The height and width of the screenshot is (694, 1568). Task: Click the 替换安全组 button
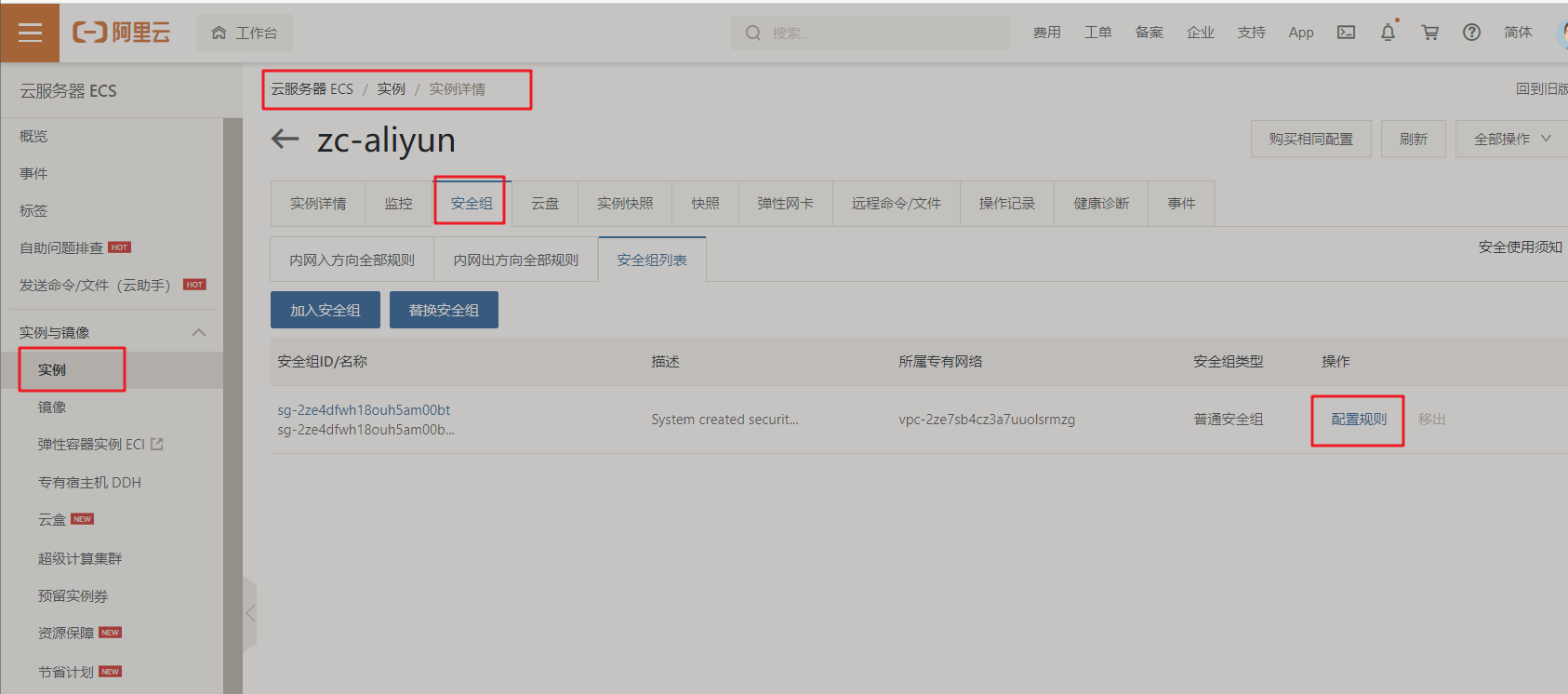pos(444,310)
